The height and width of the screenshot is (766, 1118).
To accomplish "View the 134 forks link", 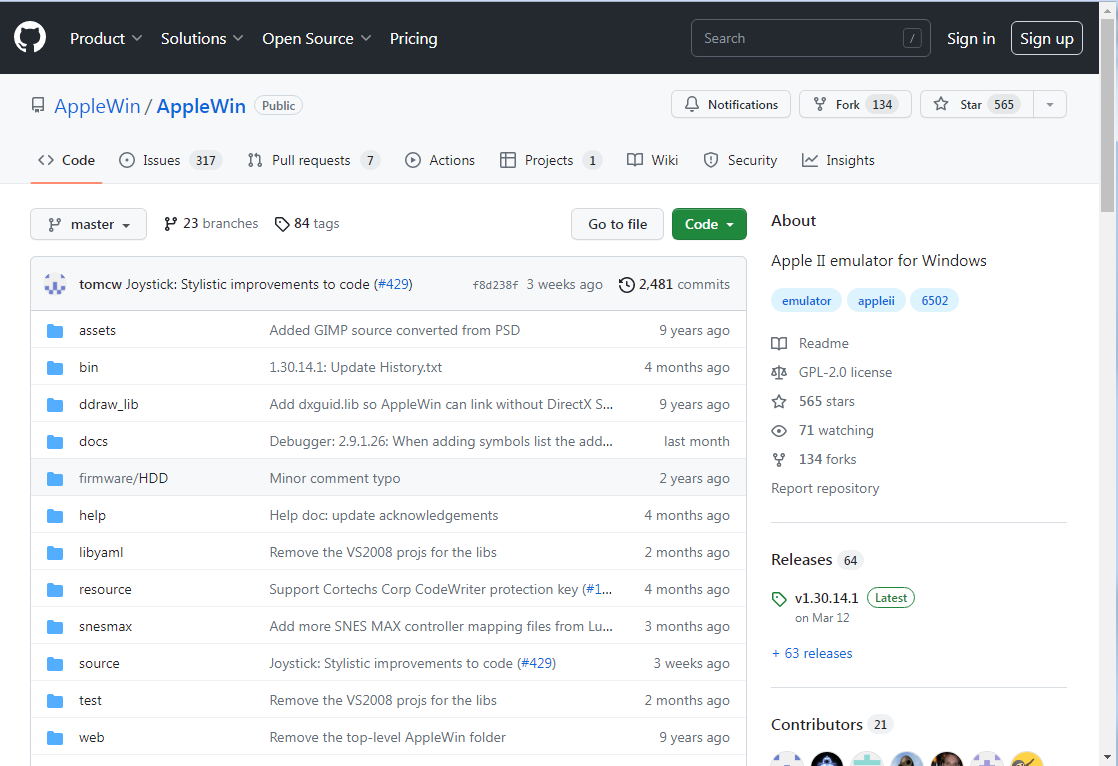I will [814, 459].
